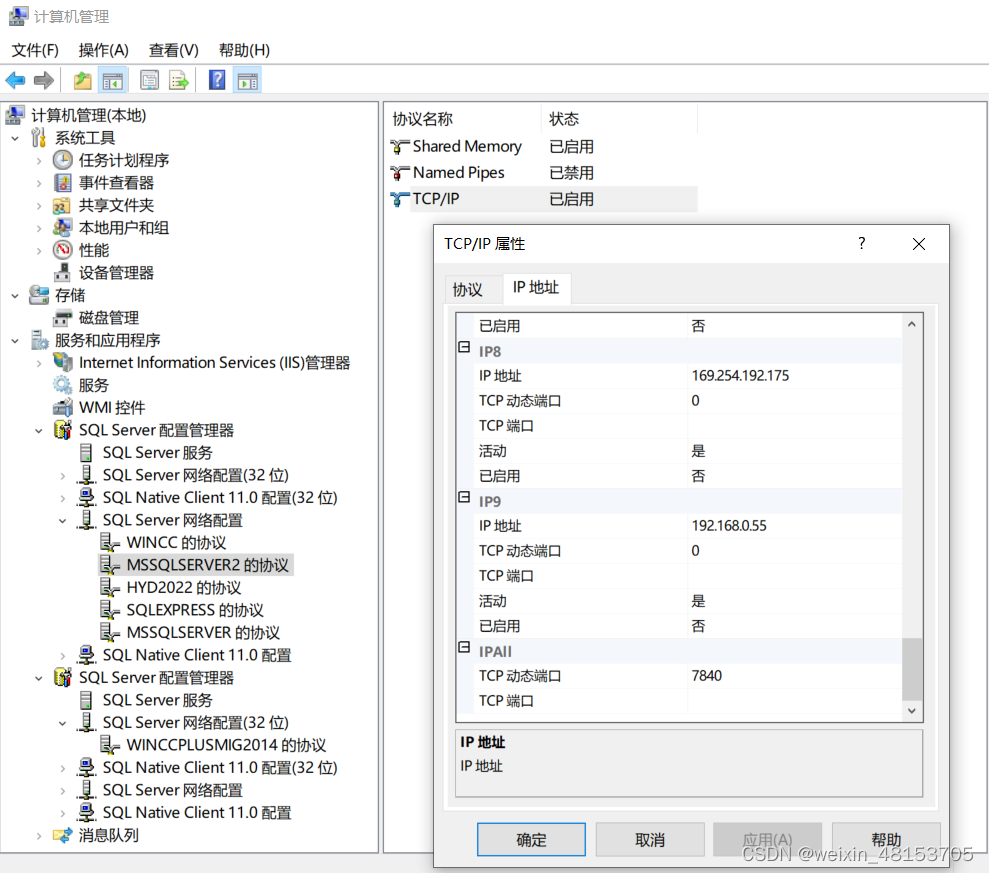Image resolution: width=989 pixels, height=873 pixels.
Task: Click the 任务计划程序 clock icon
Action: [62, 160]
